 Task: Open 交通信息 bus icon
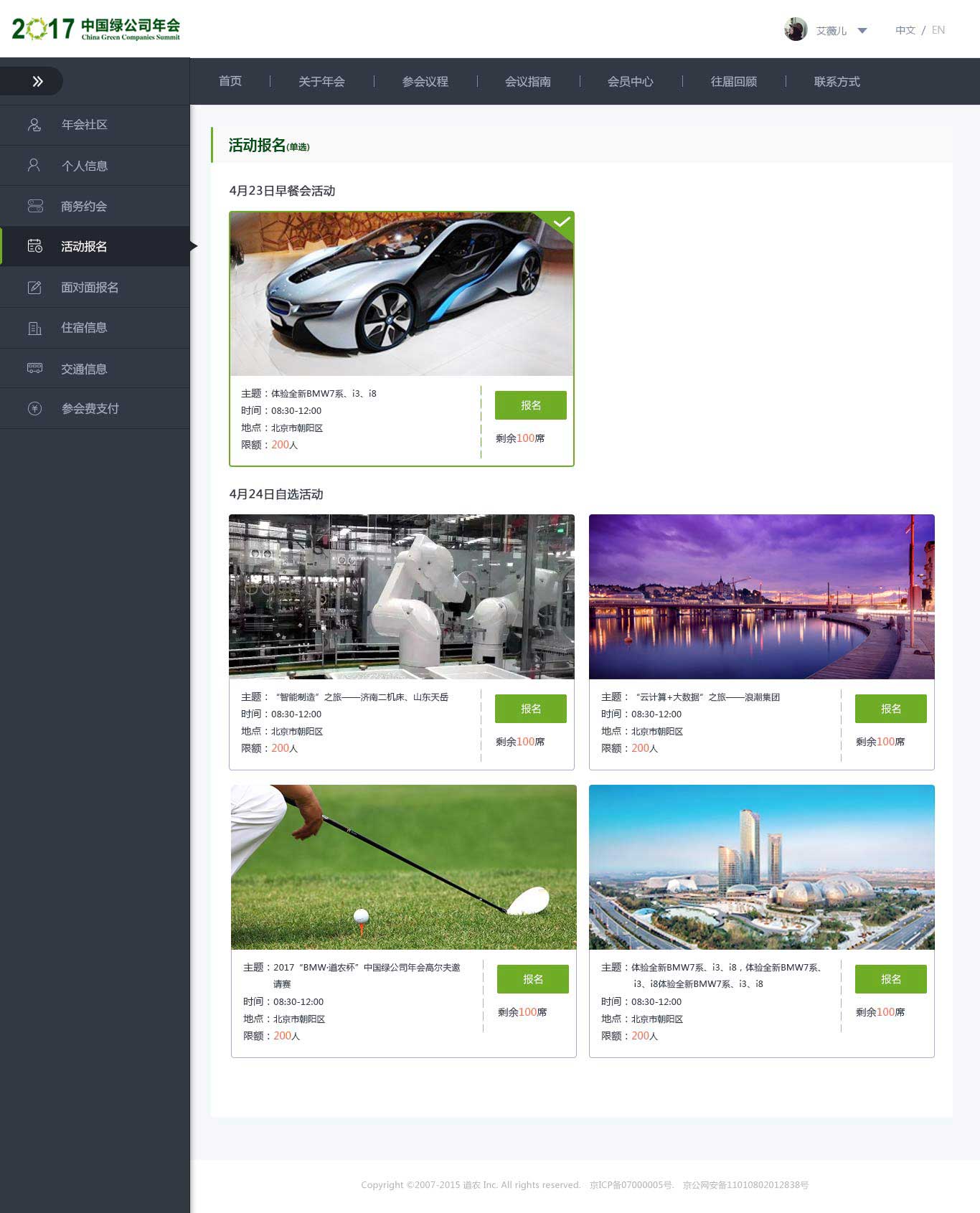pyautogui.click(x=34, y=369)
